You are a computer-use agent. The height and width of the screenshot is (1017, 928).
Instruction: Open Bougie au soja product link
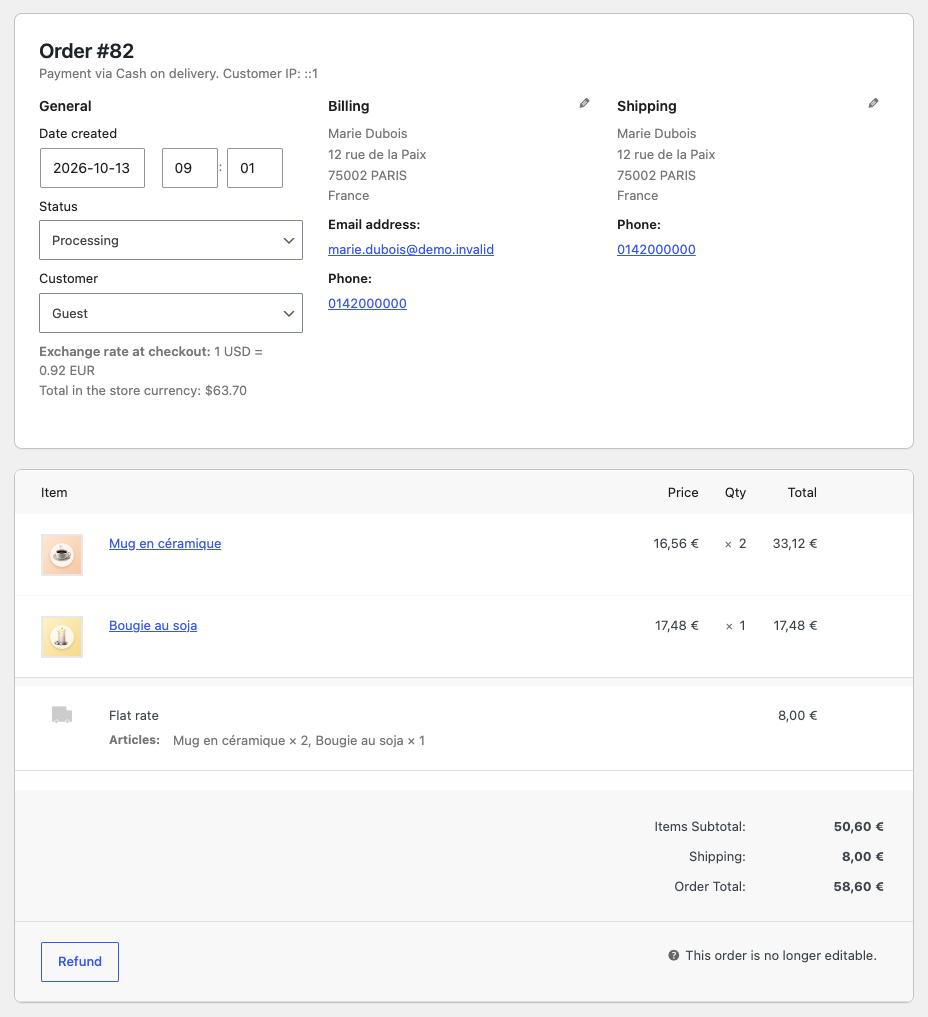point(153,625)
